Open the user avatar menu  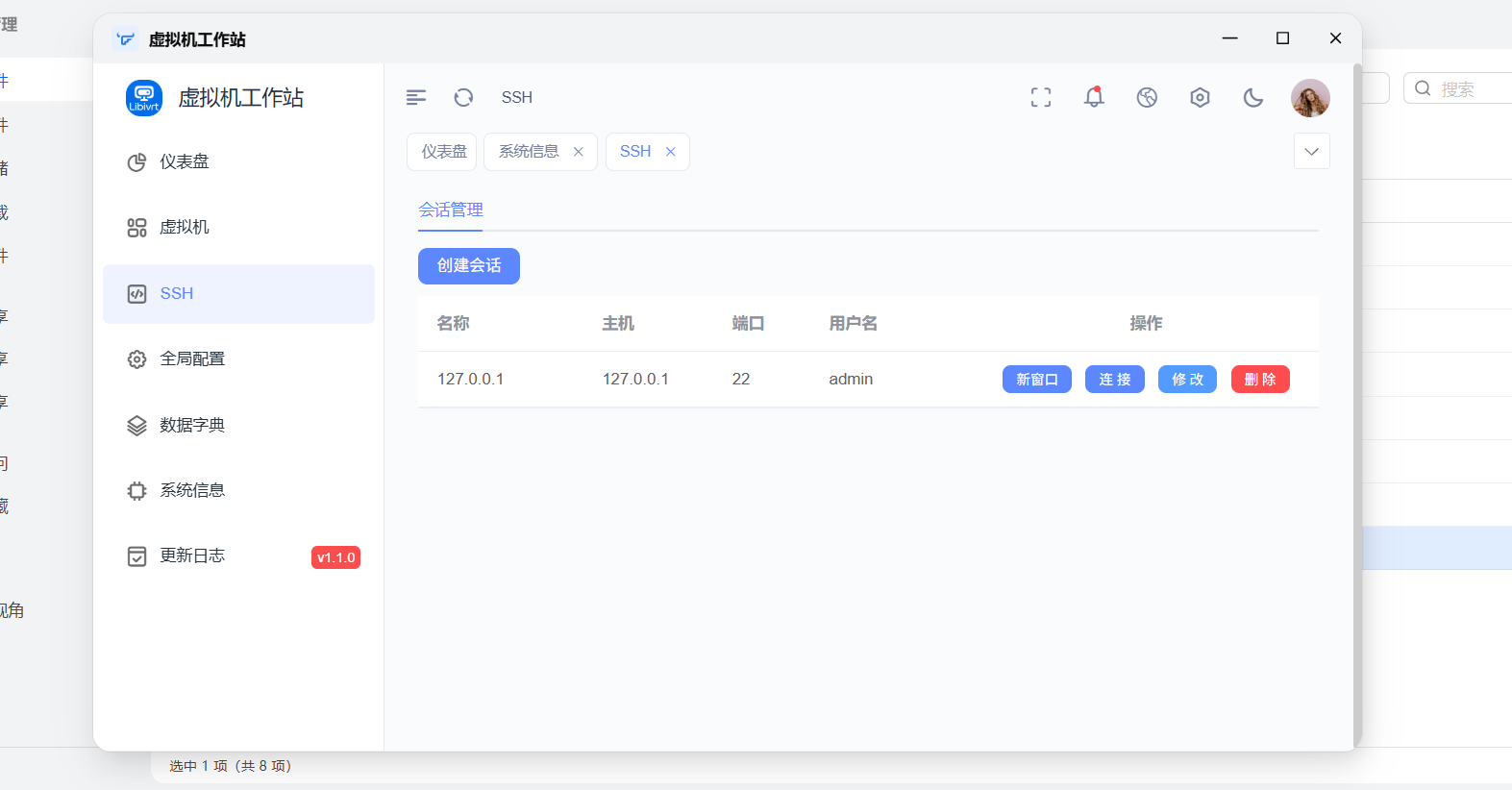click(x=1309, y=98)
